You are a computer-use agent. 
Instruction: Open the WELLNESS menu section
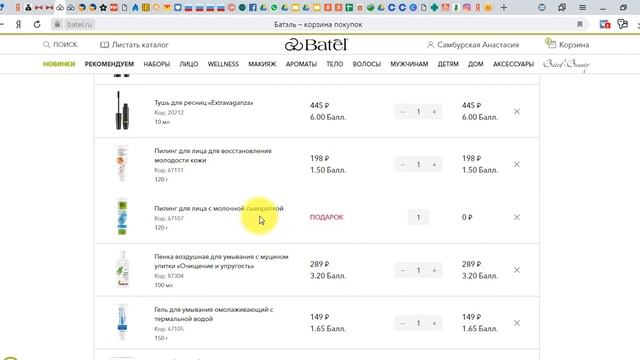coord(223,64)
